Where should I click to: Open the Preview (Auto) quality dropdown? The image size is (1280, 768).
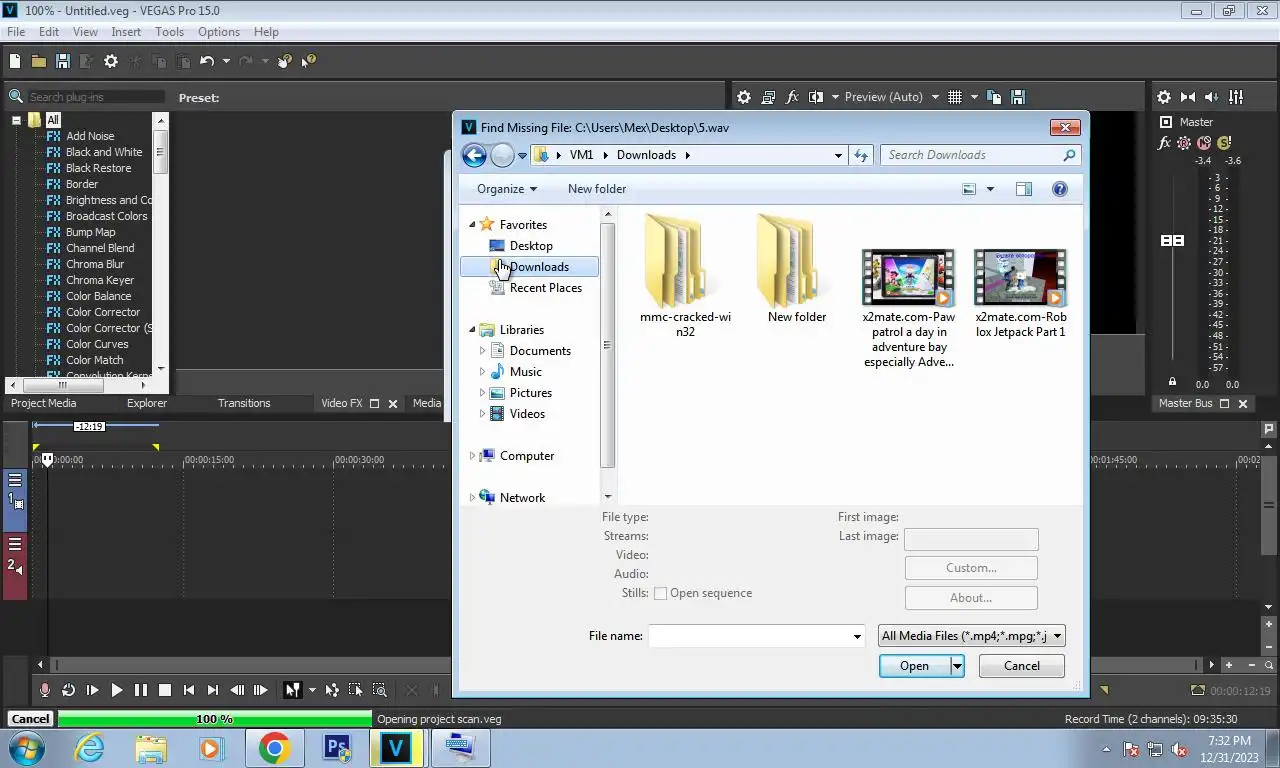935,97
